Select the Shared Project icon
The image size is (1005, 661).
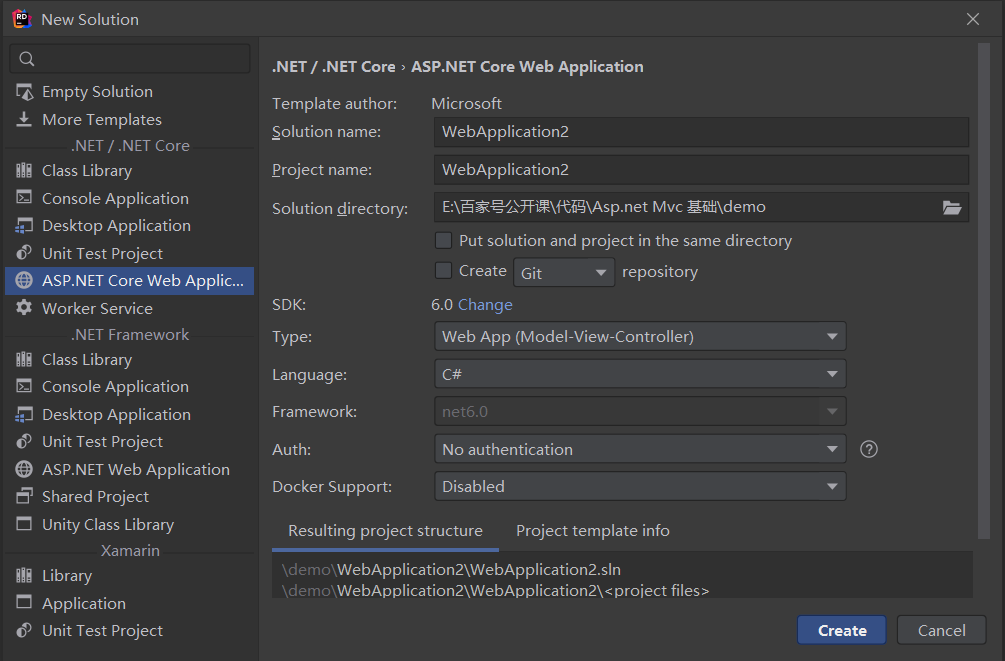click(24, 497)
